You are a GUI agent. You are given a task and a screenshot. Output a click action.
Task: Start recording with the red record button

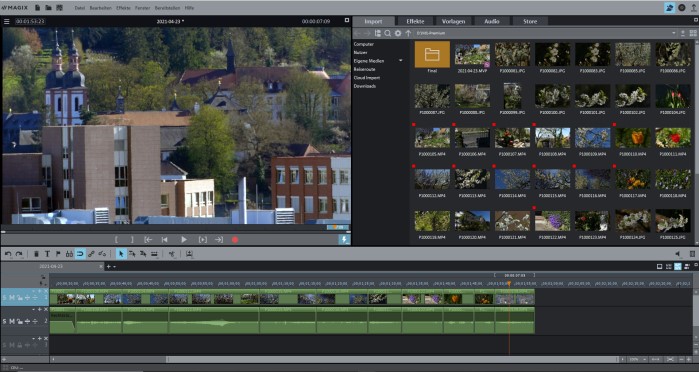click(235, 240)
